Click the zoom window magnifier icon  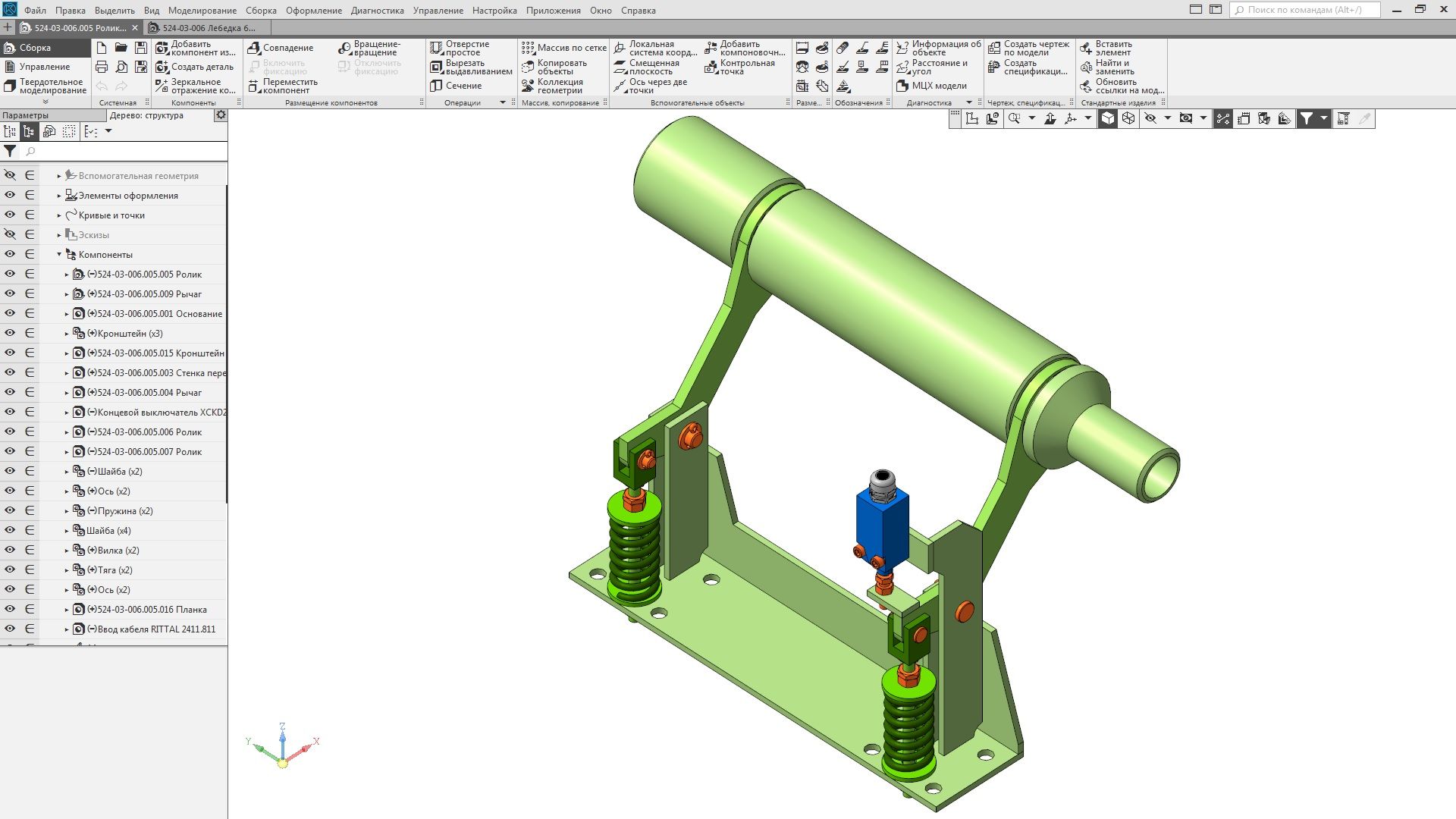point(1014,118)
